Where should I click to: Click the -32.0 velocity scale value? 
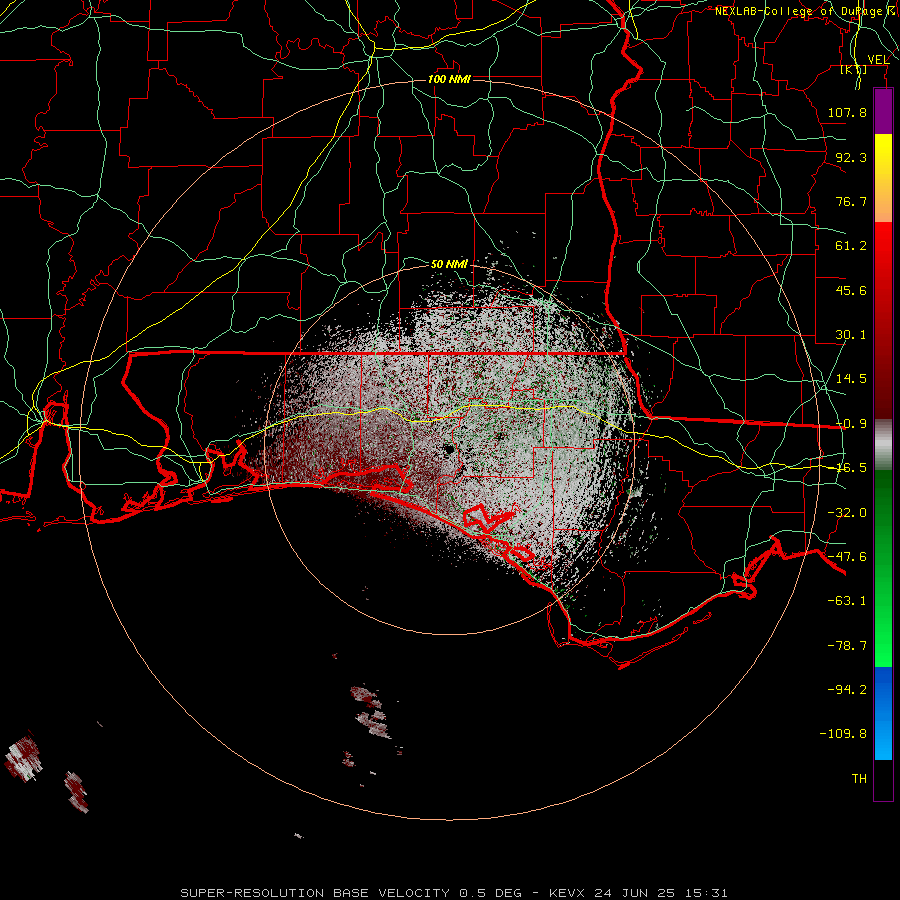pyautogui.click(x=847, y=513)
